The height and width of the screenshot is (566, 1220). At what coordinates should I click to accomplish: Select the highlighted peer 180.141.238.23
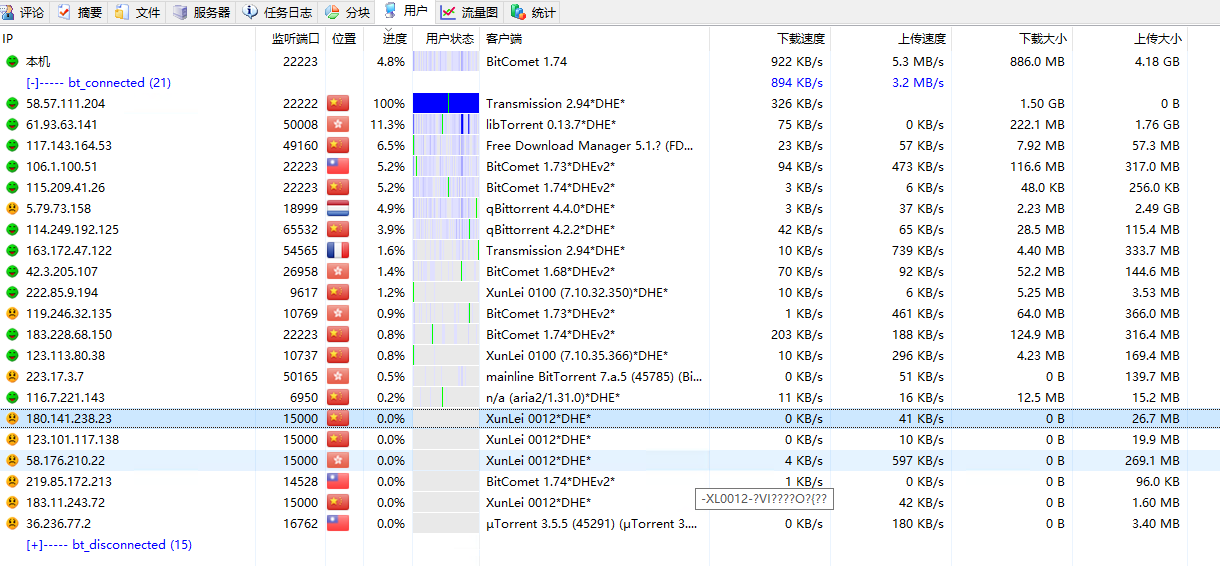point(610,419)
